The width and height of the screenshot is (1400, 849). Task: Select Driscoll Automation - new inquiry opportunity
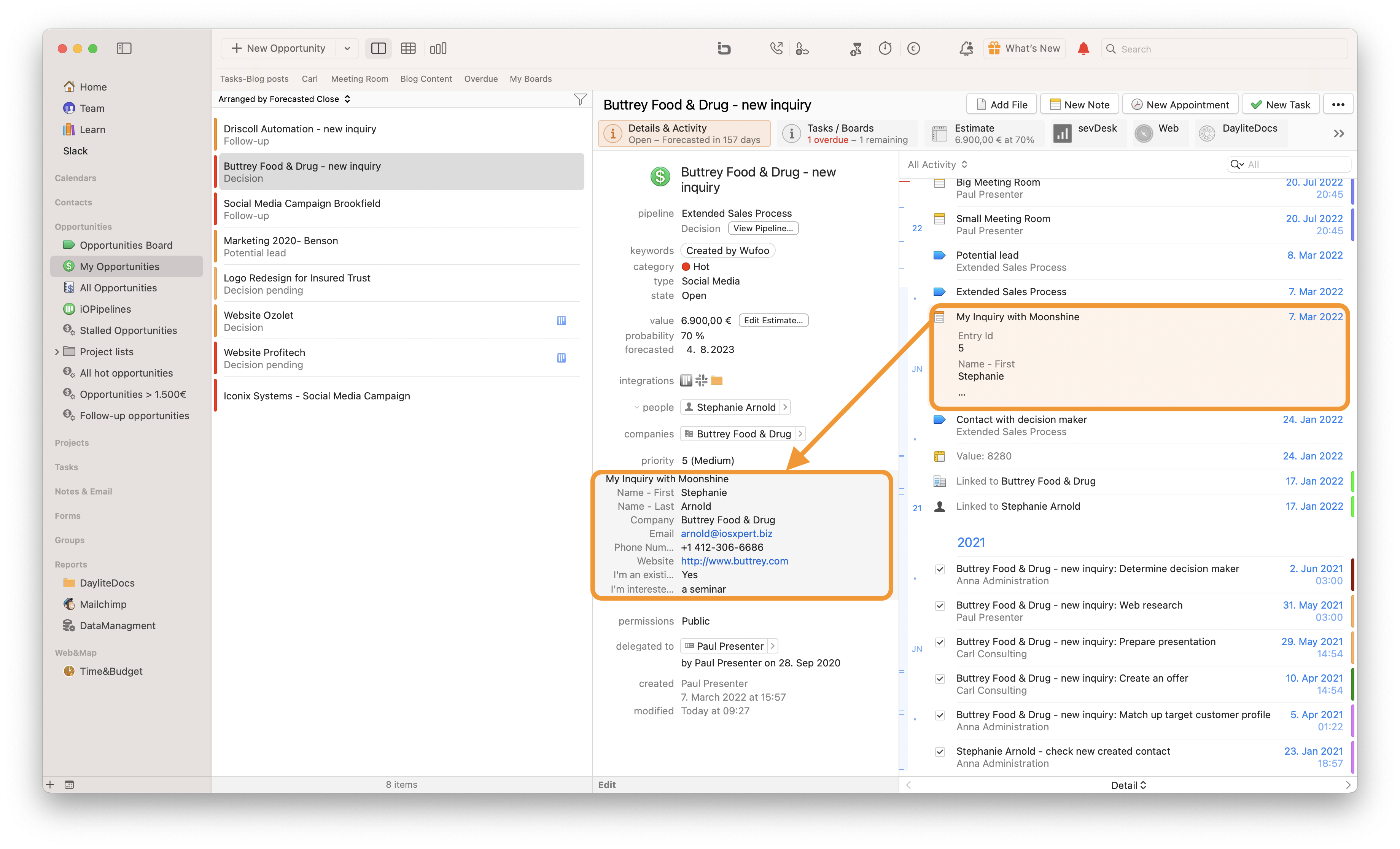401,135
